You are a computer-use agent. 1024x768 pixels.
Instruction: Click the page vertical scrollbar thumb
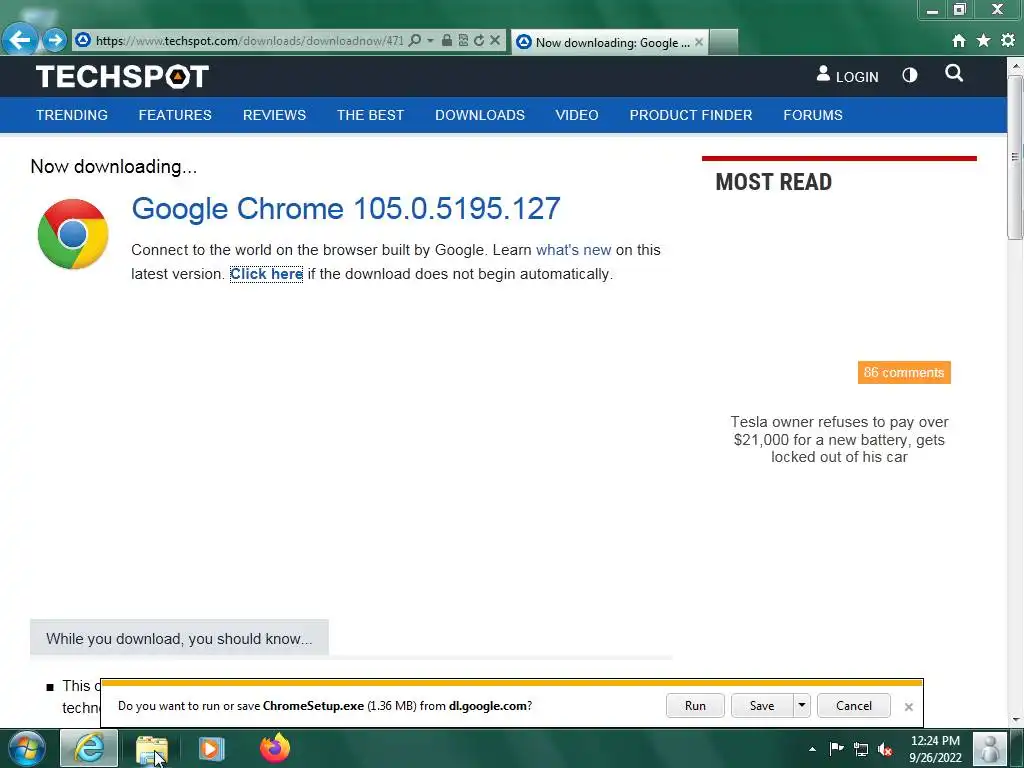[x=1015, y=157]
